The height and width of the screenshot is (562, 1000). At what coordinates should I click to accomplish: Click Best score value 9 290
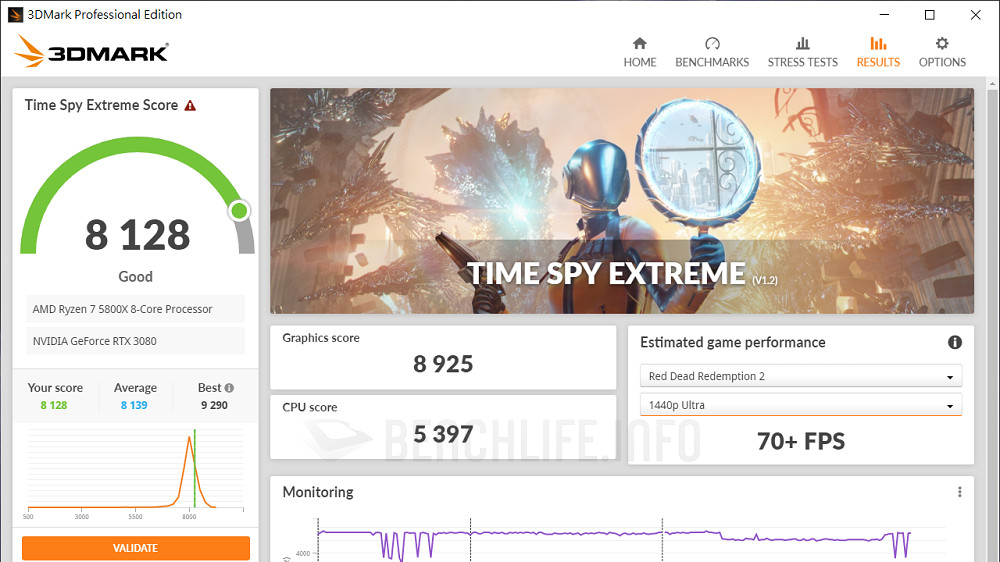[214, 405]
